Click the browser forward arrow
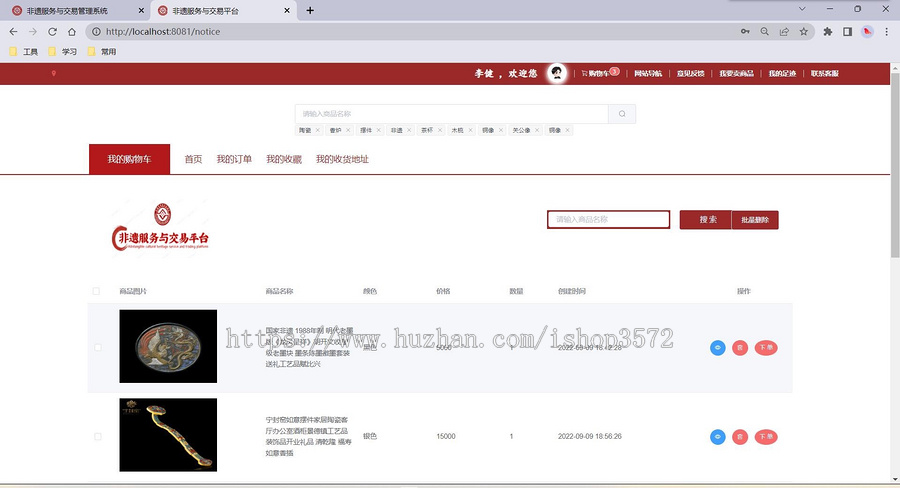 pos(33,32)
